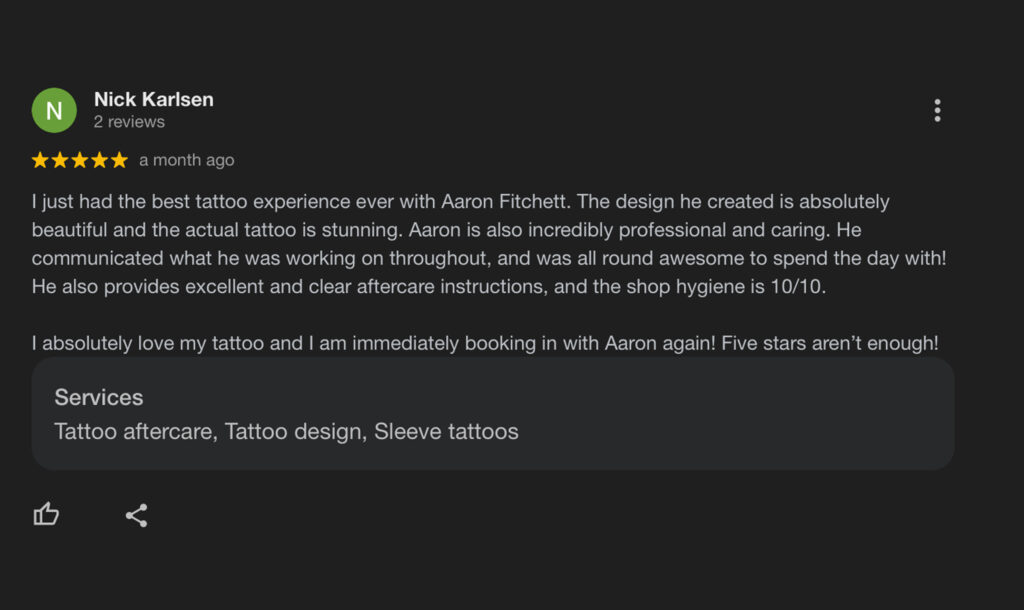Select the 'Sleeve tattoos' service text
1024x610 pixels.
[x=446, y=431]
